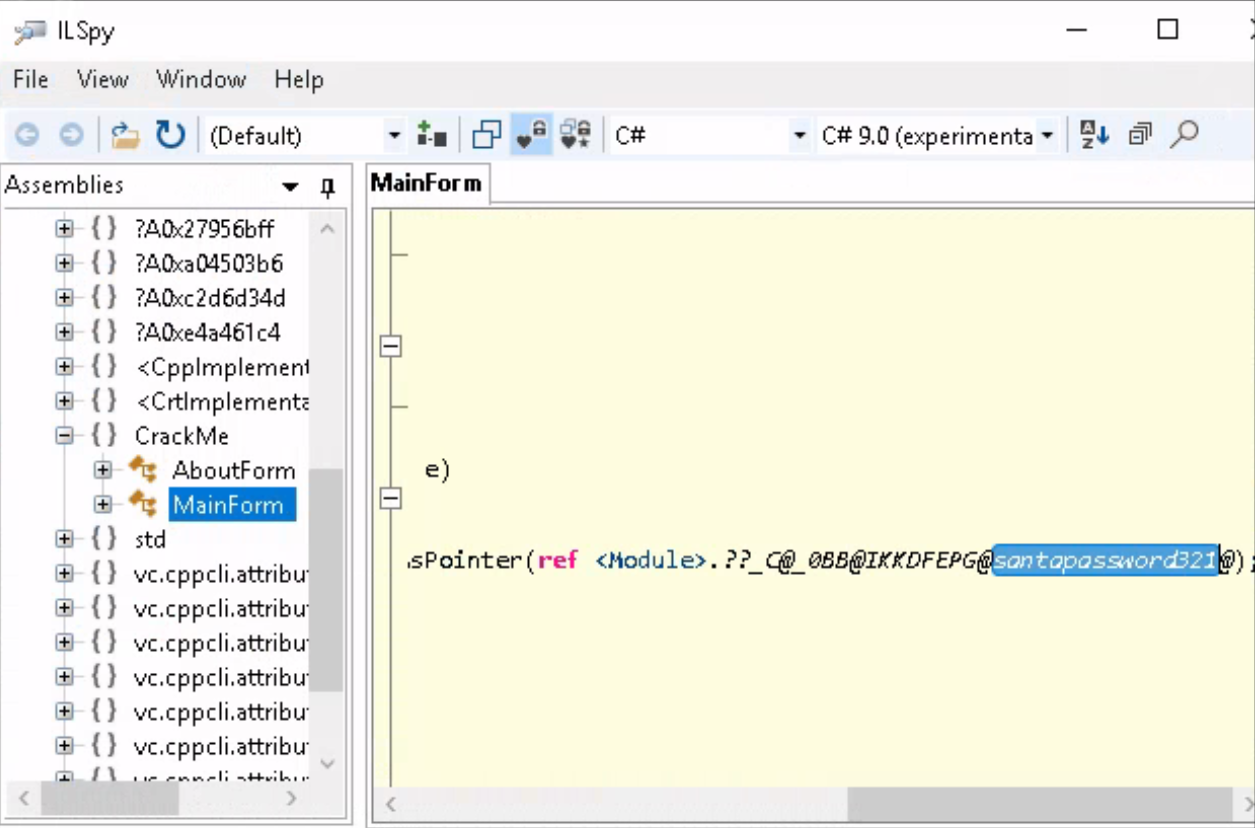This screenshot has width=1255, height=828.
Task: Toggle Show private and internal types
Action: (531, 135)
